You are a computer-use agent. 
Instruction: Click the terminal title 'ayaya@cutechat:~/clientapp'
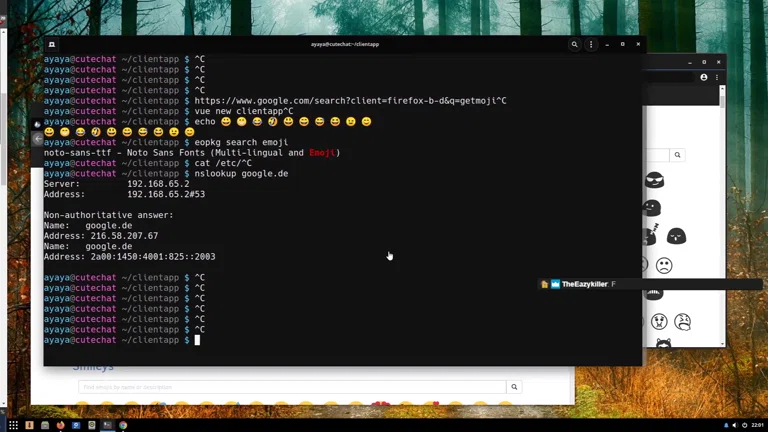345,44
